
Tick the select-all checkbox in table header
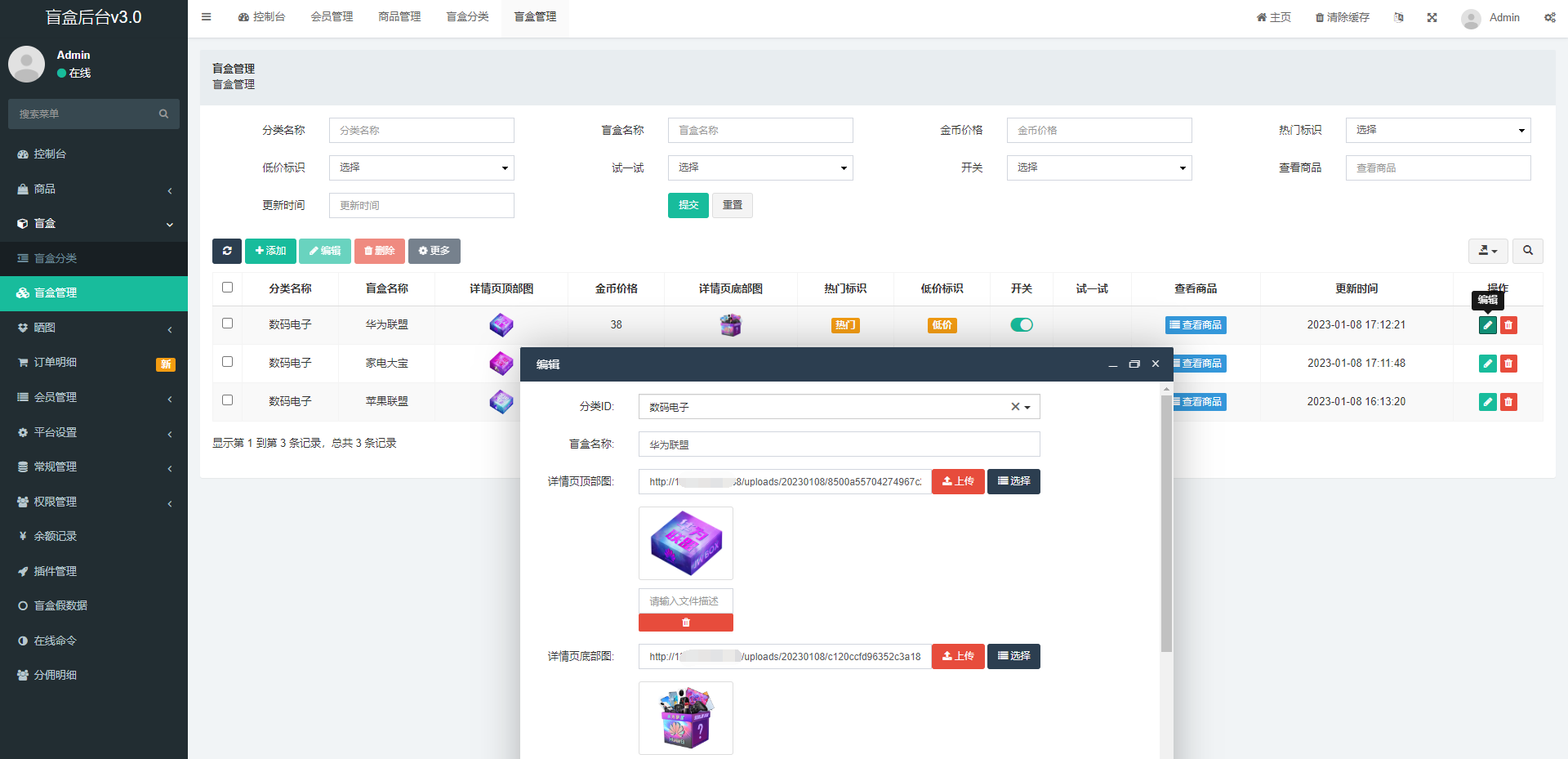click(x=227, y=288)
